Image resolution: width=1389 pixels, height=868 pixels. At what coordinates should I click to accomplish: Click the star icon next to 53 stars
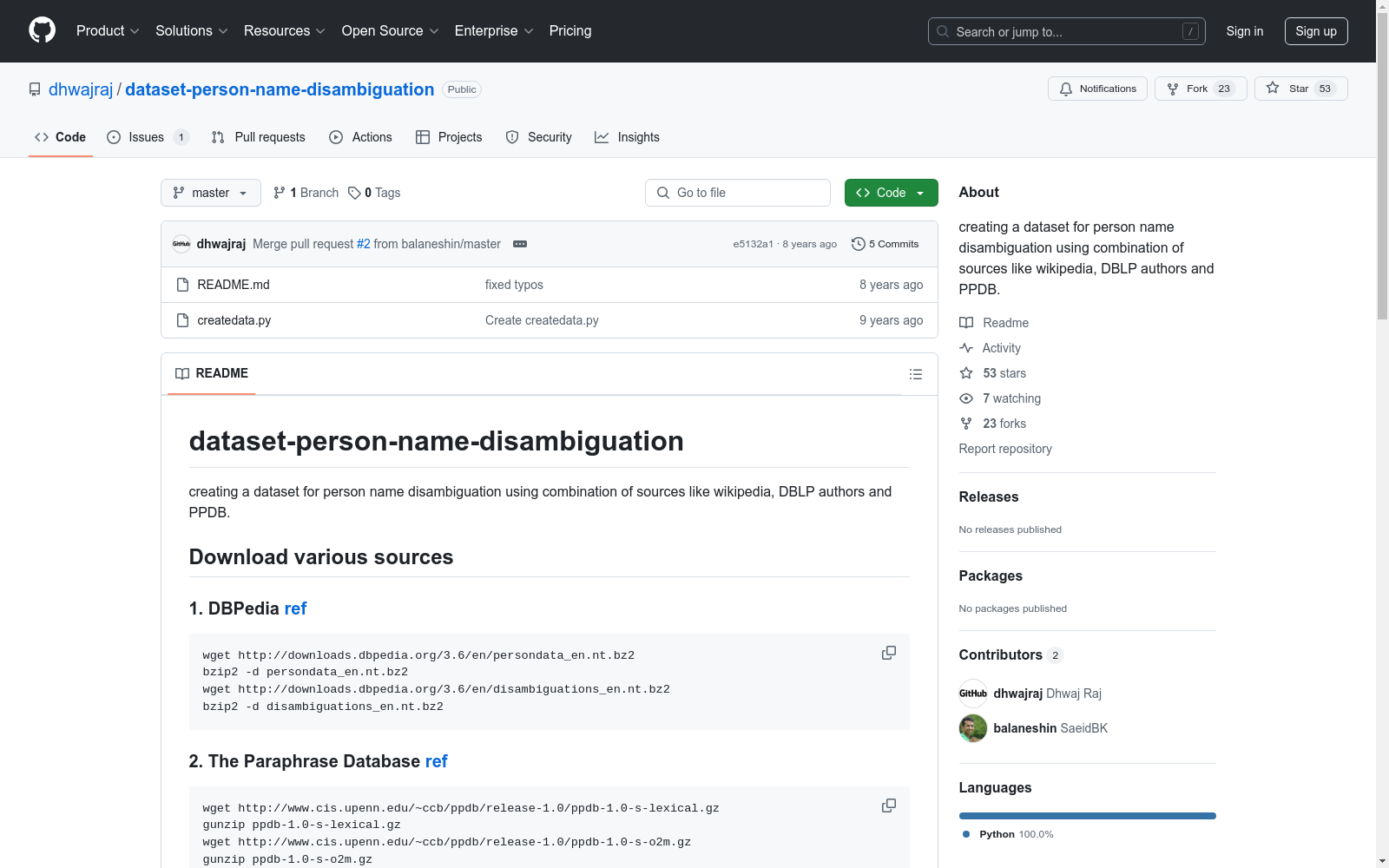[966, 373]
